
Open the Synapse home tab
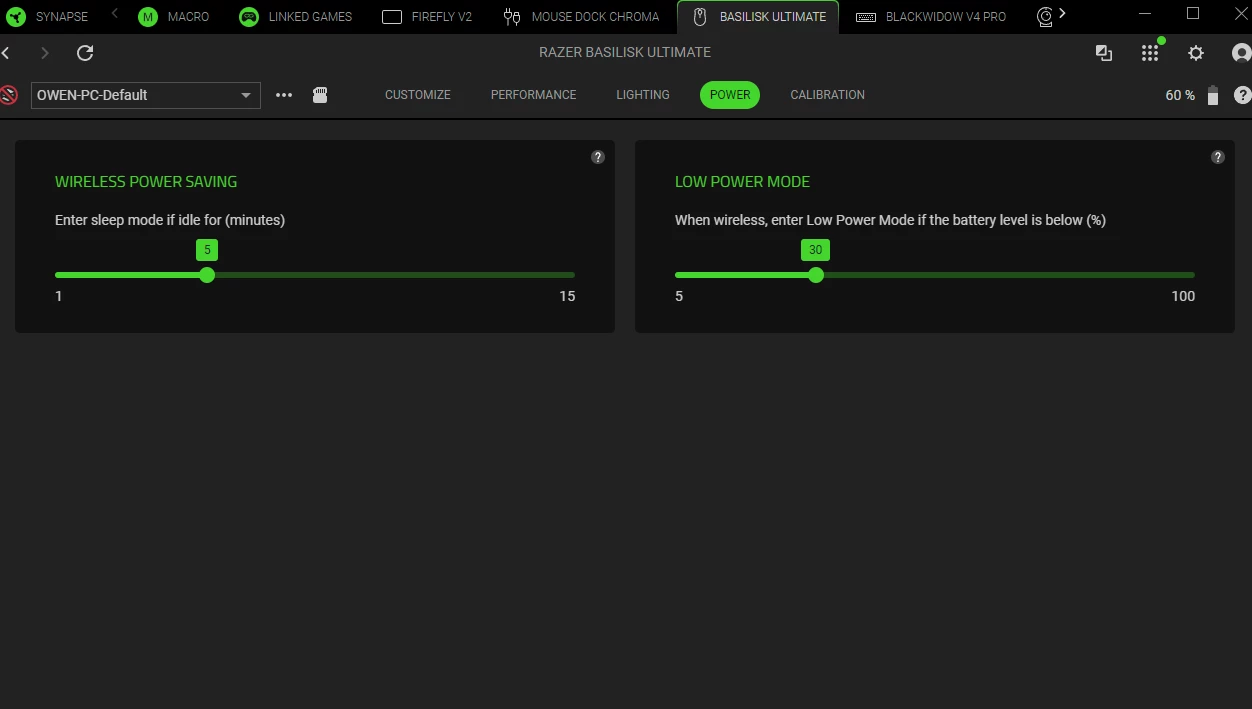47,17
